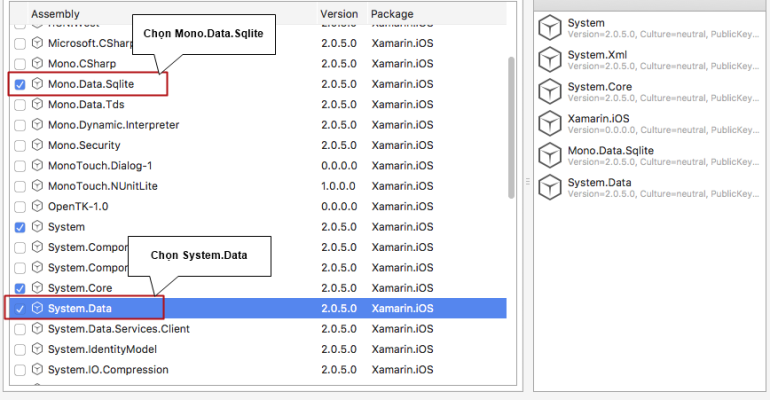Screen dimensions: 770x400
Task: Click System icon in selected references panel
Action: 550,27
